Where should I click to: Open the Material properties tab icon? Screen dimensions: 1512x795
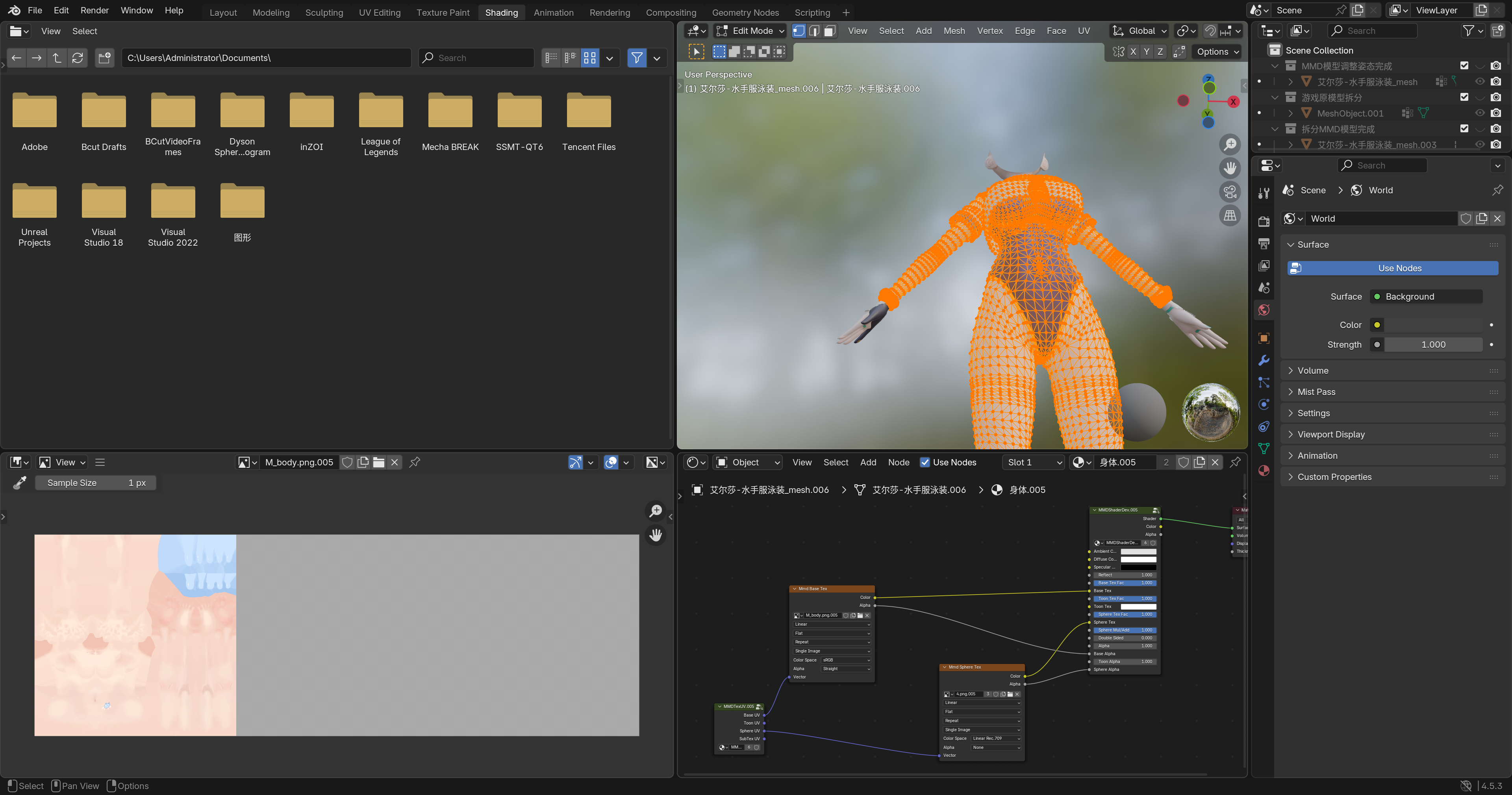[1264, 471]
